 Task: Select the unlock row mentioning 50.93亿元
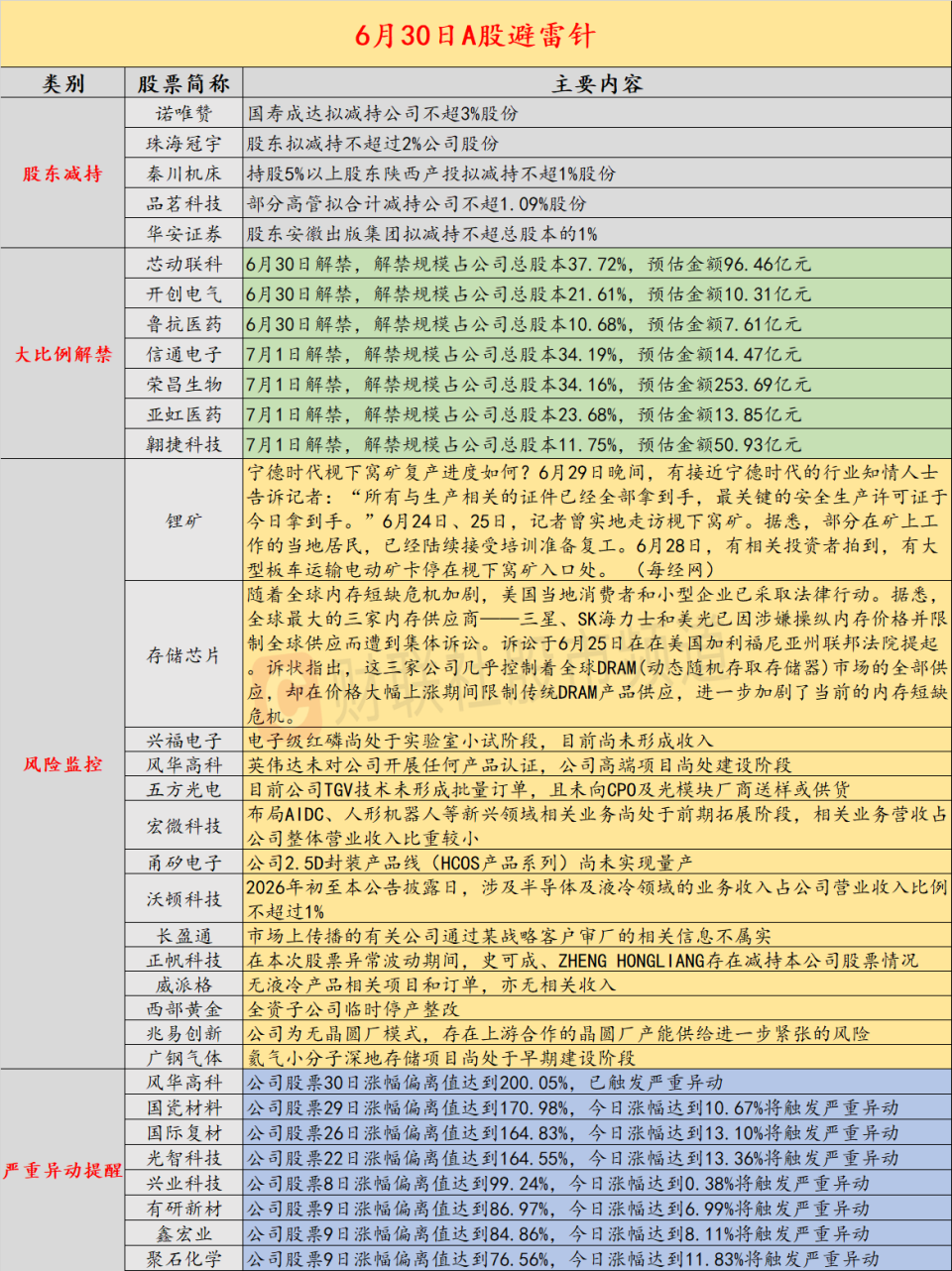tap(597, 444)
